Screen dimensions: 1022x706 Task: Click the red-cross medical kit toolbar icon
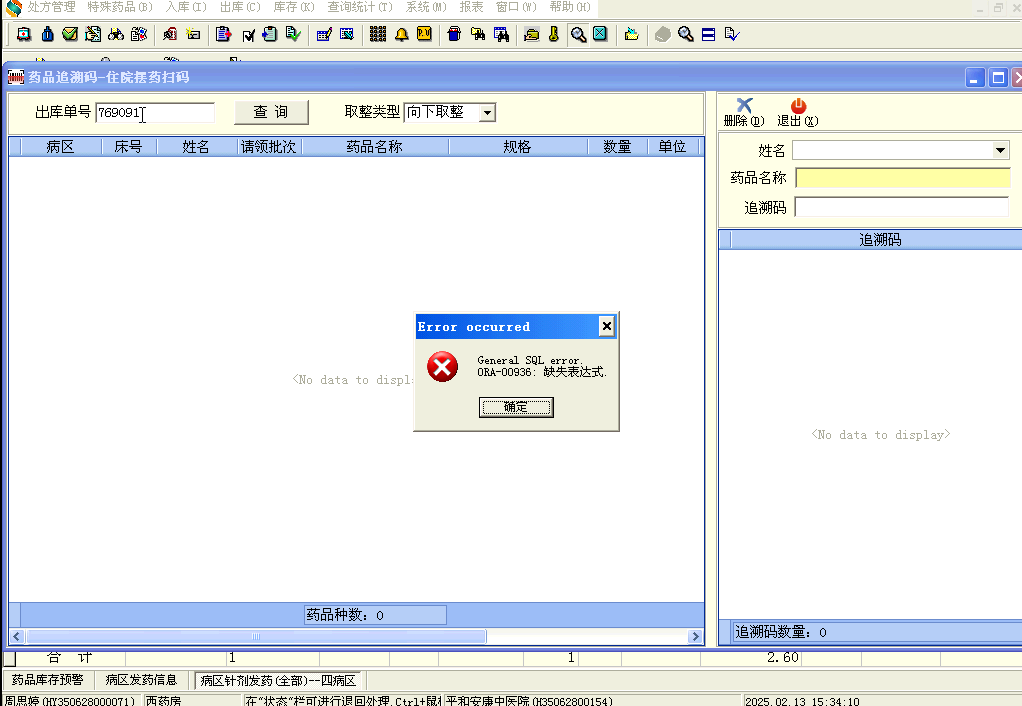coord(24,34)
